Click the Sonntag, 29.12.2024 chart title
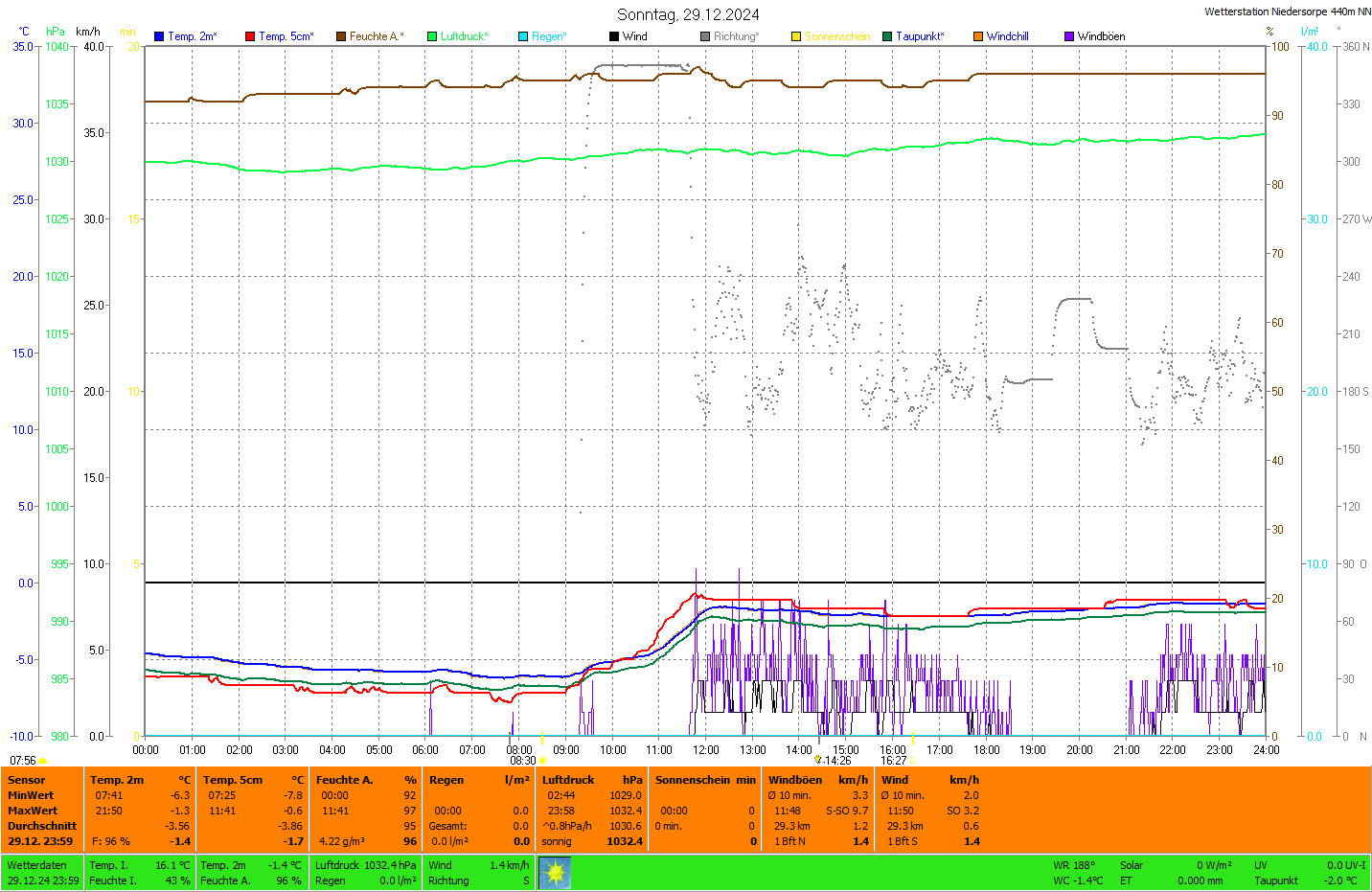 [x=688, y=14]
